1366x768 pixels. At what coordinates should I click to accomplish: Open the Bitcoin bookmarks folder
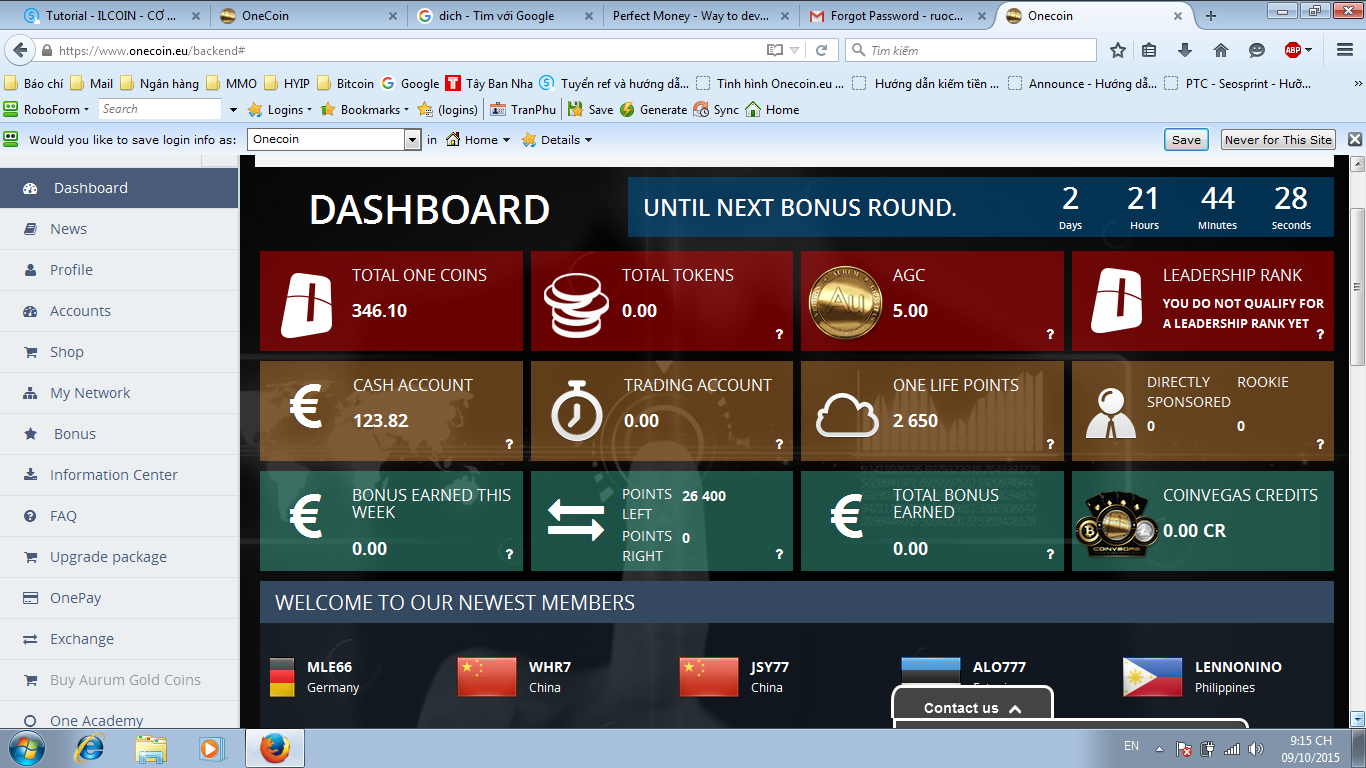[345, 84]
